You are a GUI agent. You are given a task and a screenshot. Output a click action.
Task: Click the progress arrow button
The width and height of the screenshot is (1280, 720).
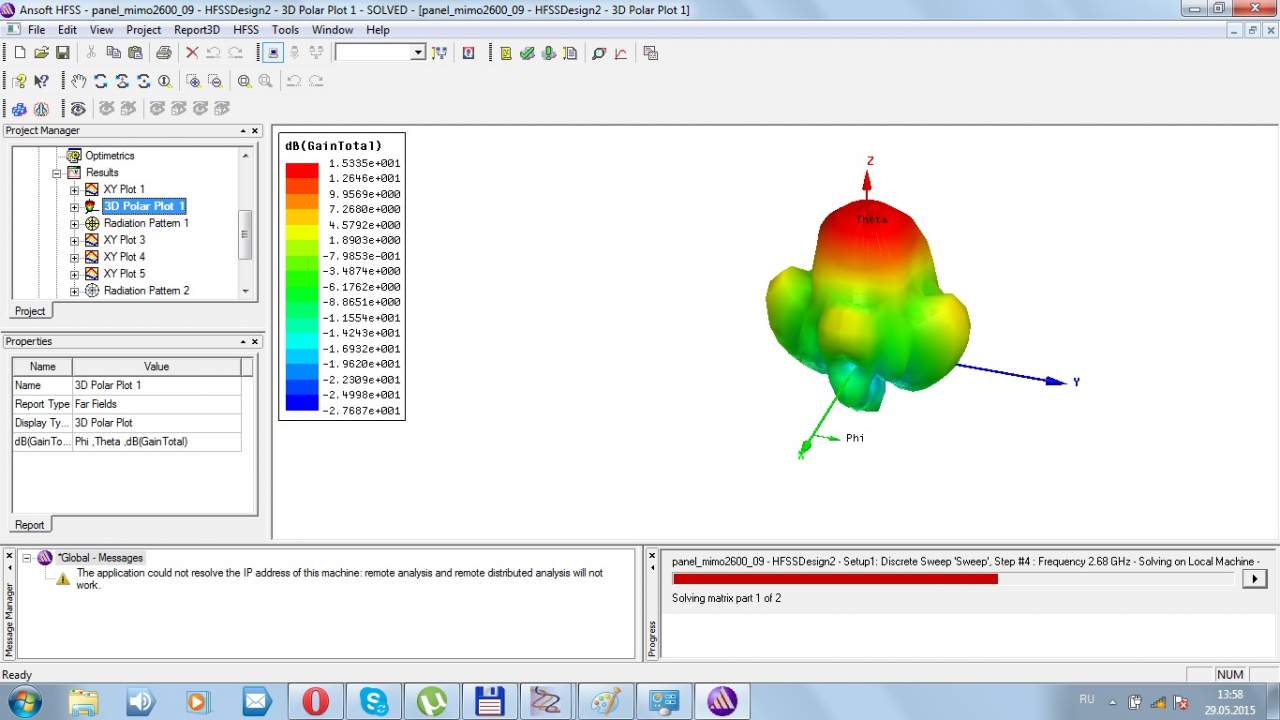click(1253, 578)
